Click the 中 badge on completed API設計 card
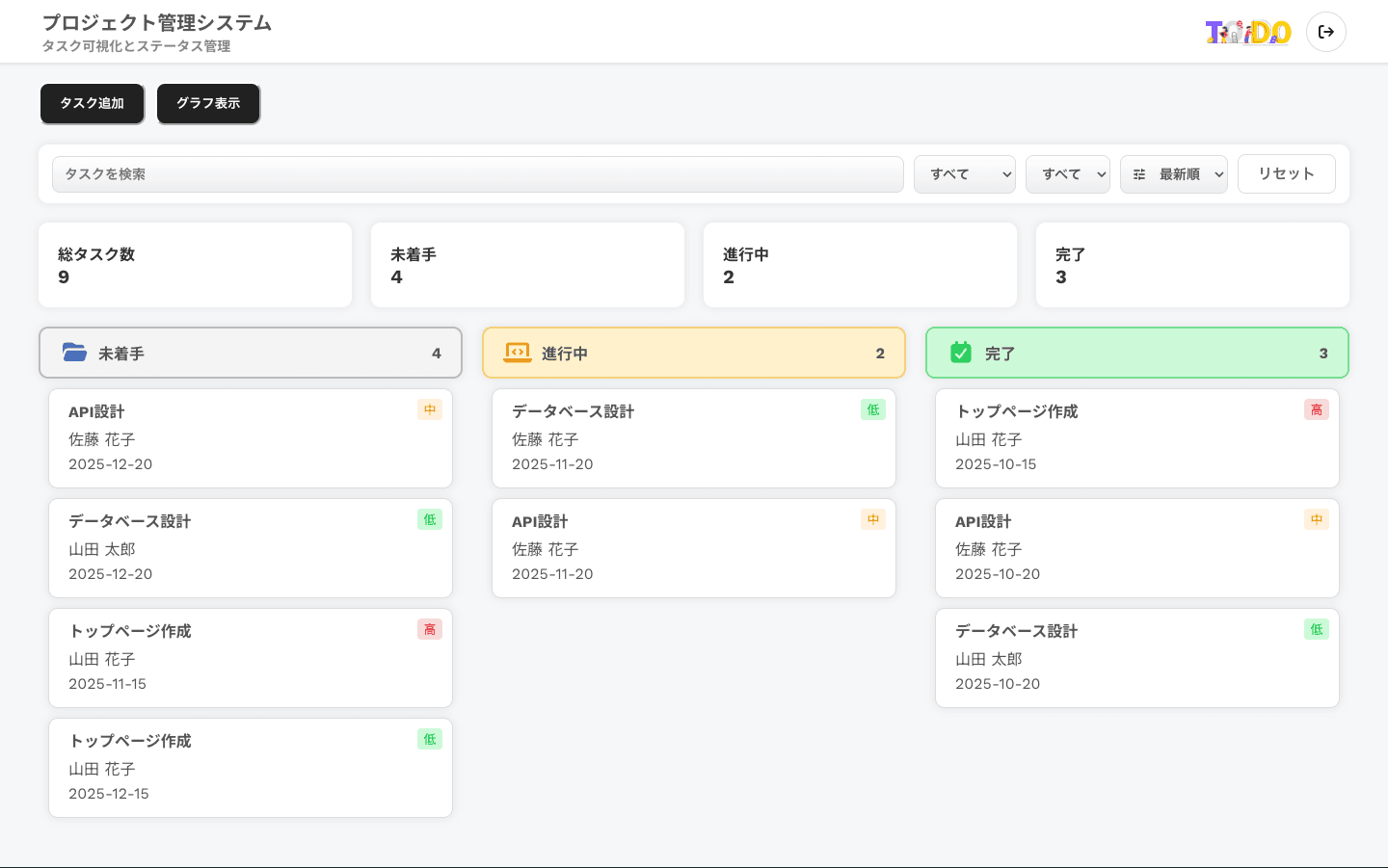The image size is (1388, 868). coord(1317,519)
